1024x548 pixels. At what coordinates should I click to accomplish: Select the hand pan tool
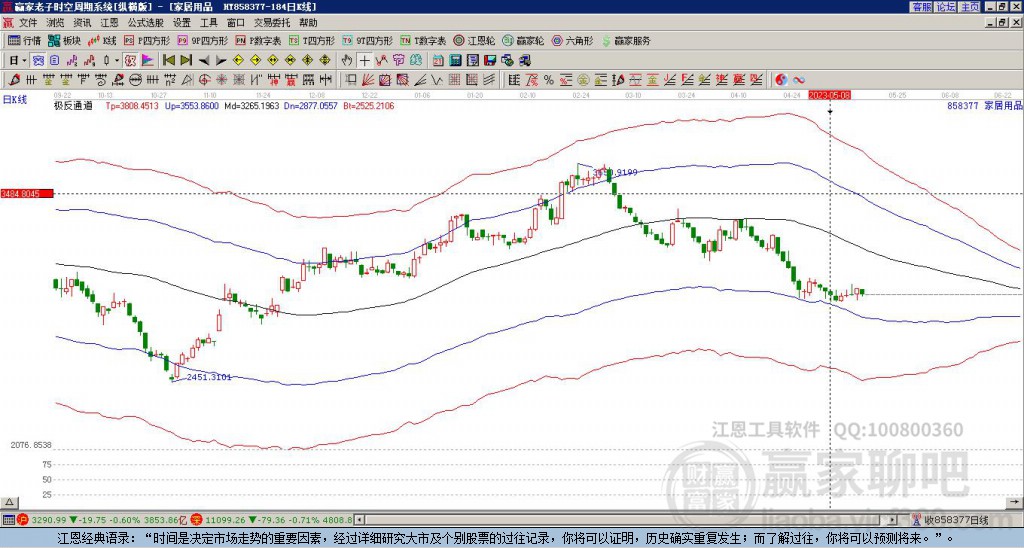[347, 60]
